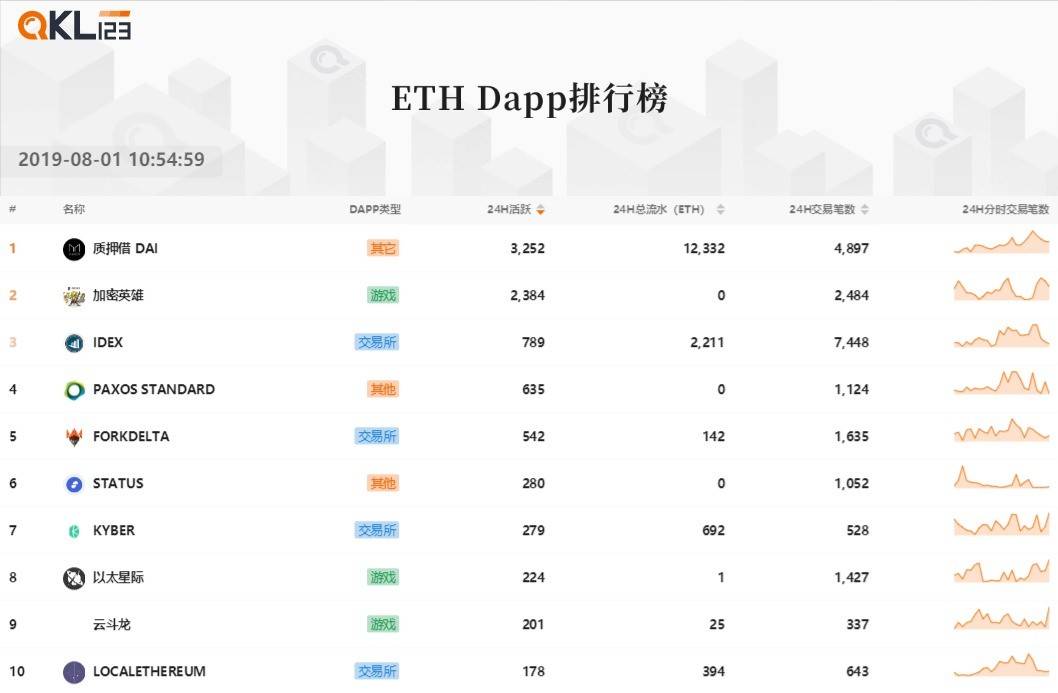Image resolution: width=1058 pixels, height=693 pixels.
Task: View the PAXOS STANDARD sparkline chart
Action: pos(1001,383)
